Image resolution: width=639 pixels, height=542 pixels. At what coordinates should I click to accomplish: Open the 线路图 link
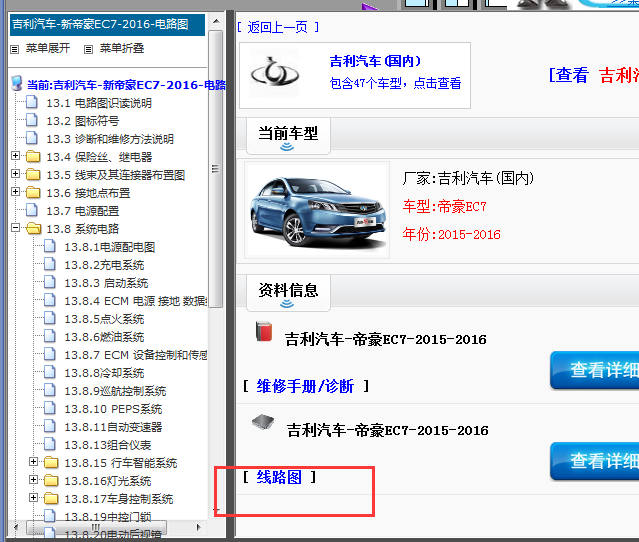pos(279,477)
